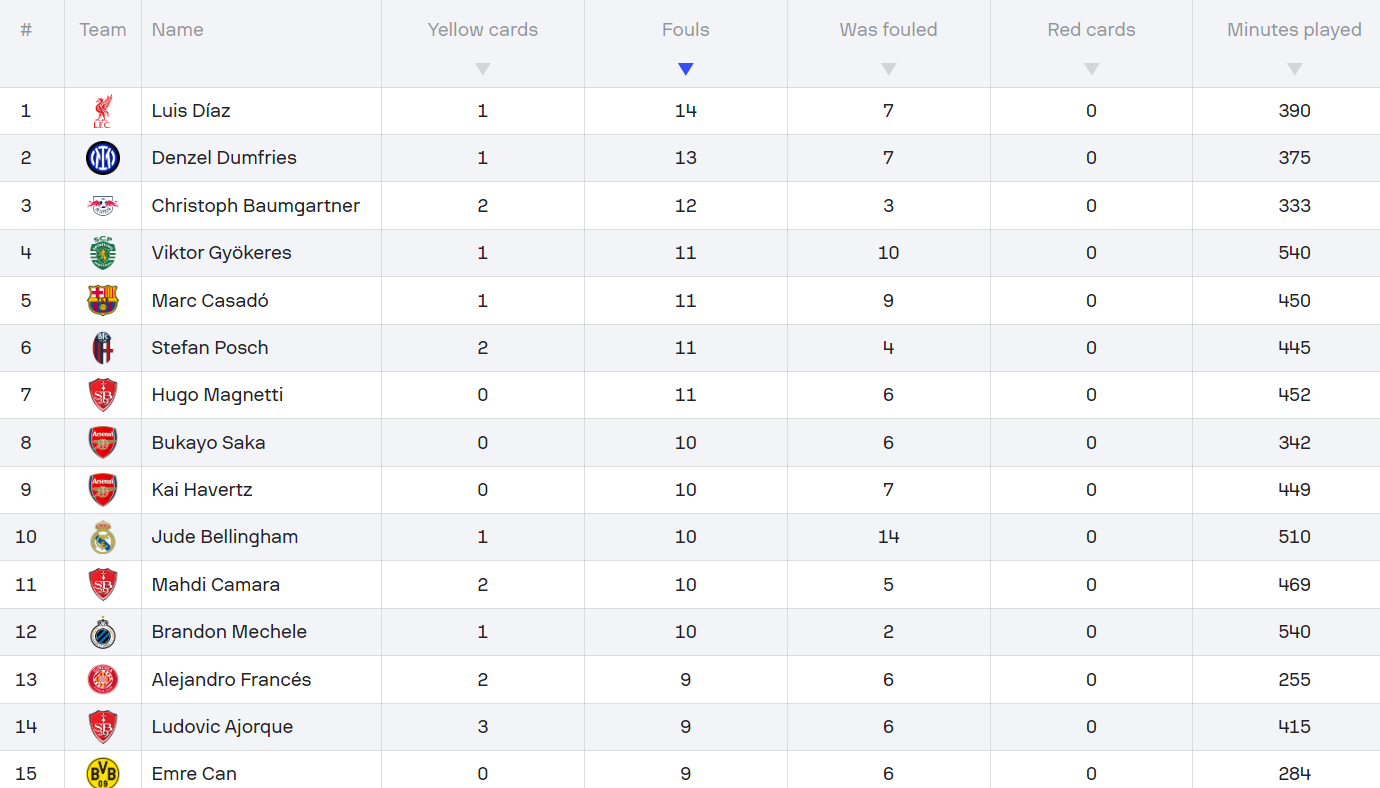Click the RB Leipzig logo beside Baumgartner
This screenshot has width=1380, height=788.
click(x=102, y=206)
